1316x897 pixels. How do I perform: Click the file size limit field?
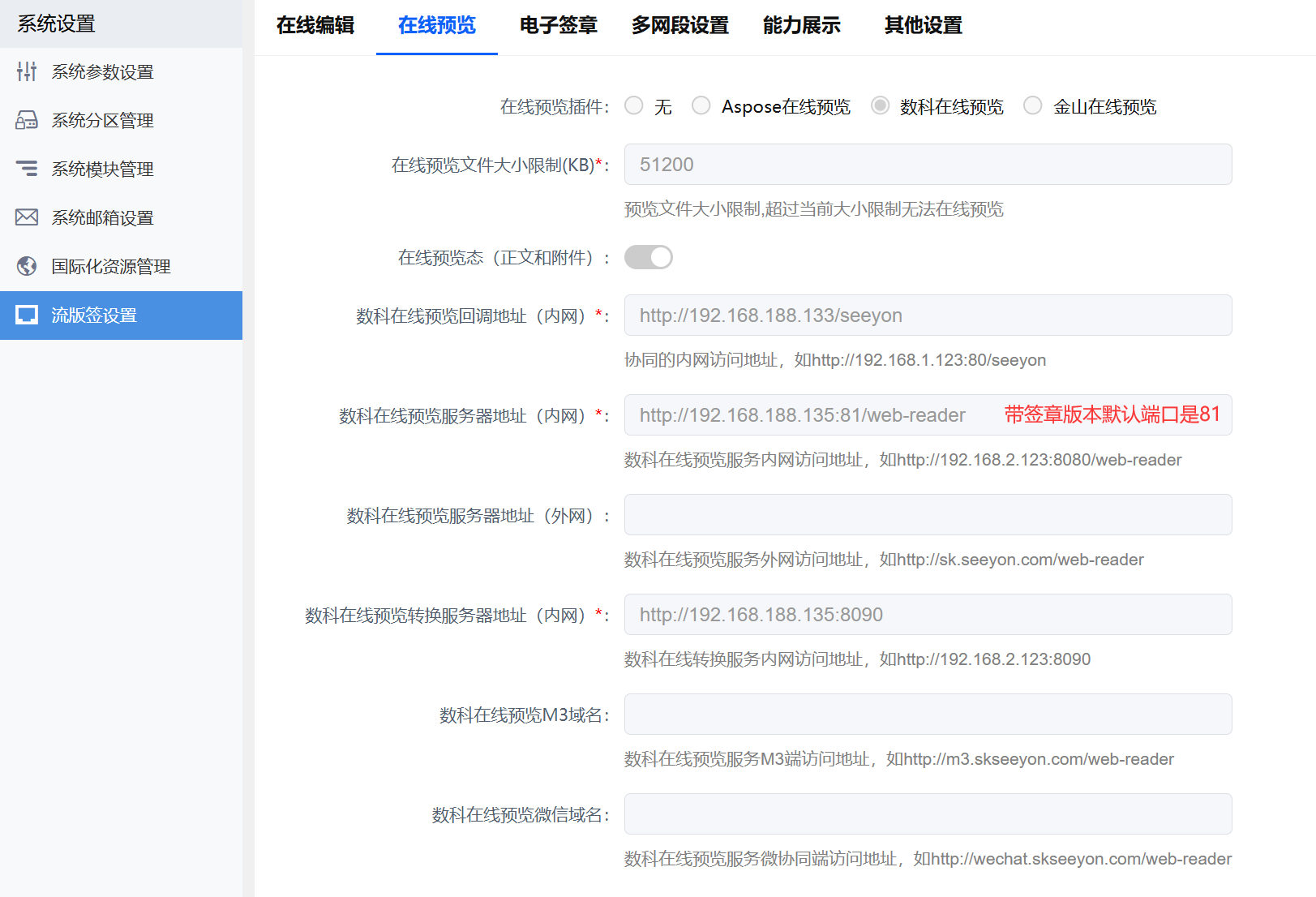(928, 165)
